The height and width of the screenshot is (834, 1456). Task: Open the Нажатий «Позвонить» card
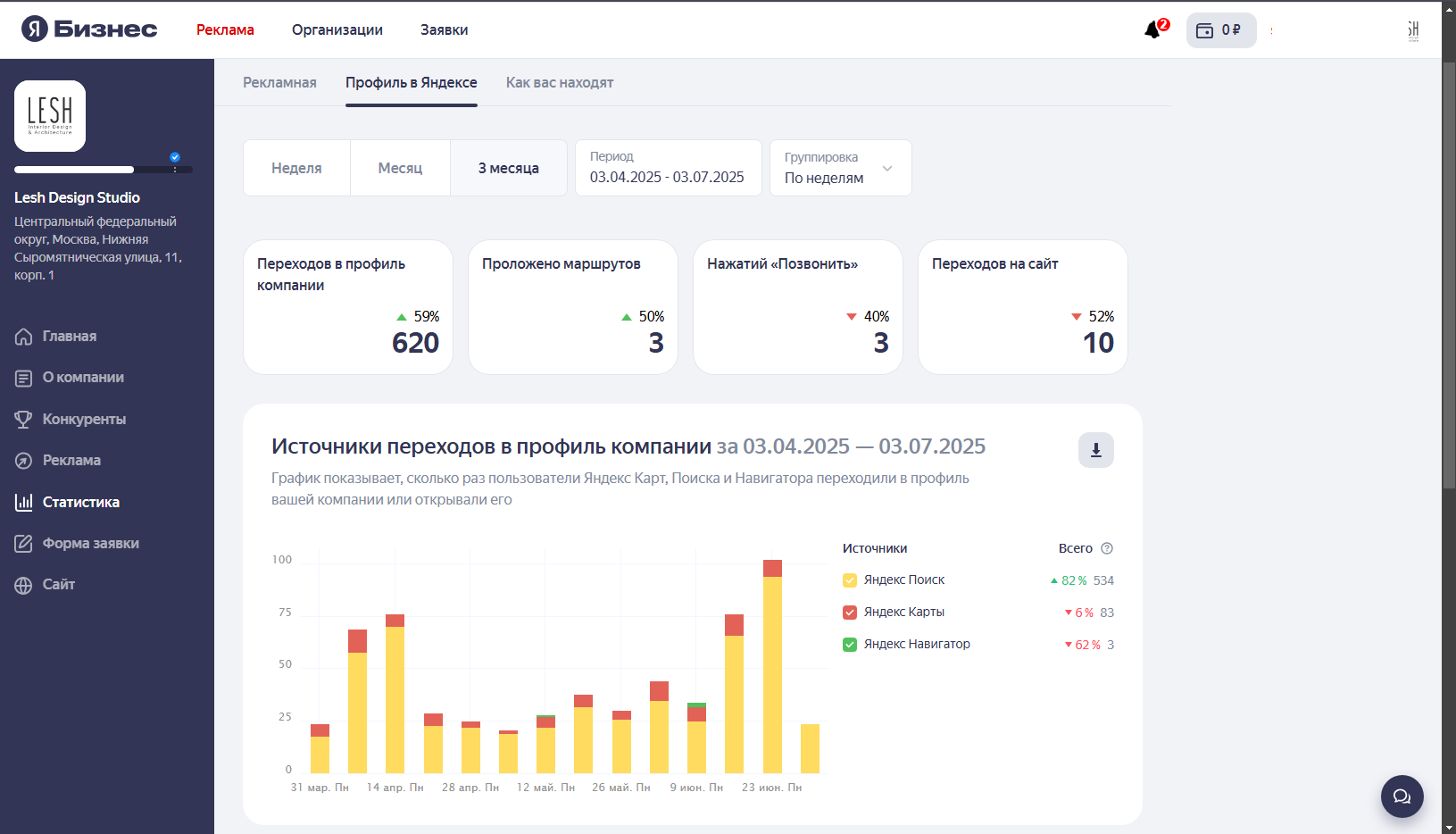798,307
